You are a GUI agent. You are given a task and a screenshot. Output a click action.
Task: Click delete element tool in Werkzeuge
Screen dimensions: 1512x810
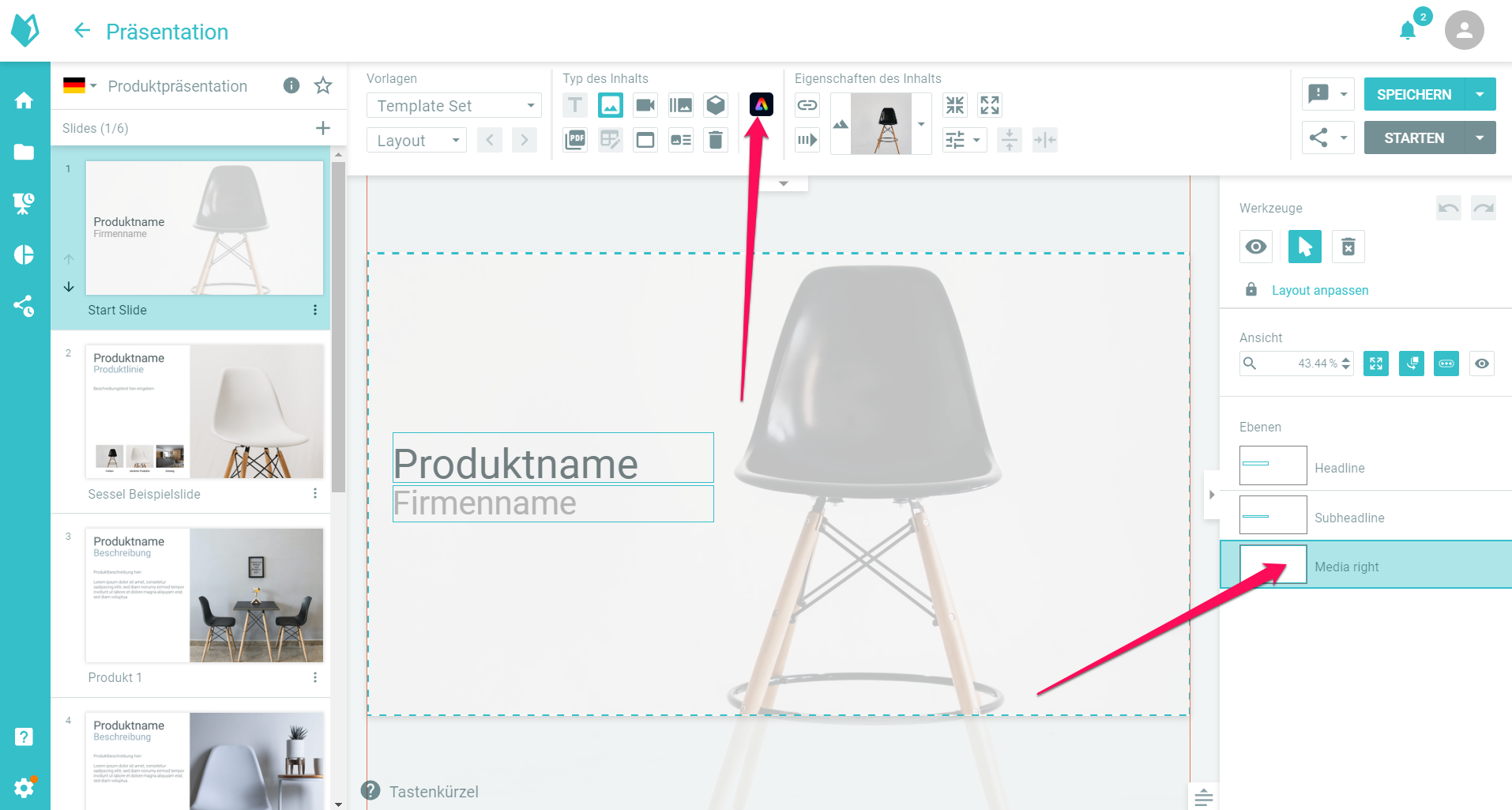pos(1348,247)
